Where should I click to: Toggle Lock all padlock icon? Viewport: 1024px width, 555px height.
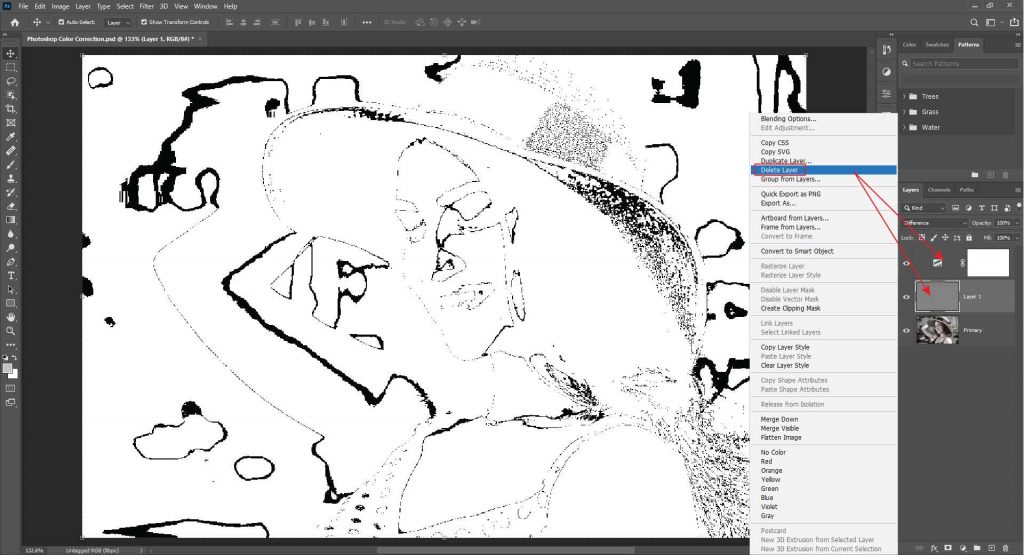coord(969,238)
